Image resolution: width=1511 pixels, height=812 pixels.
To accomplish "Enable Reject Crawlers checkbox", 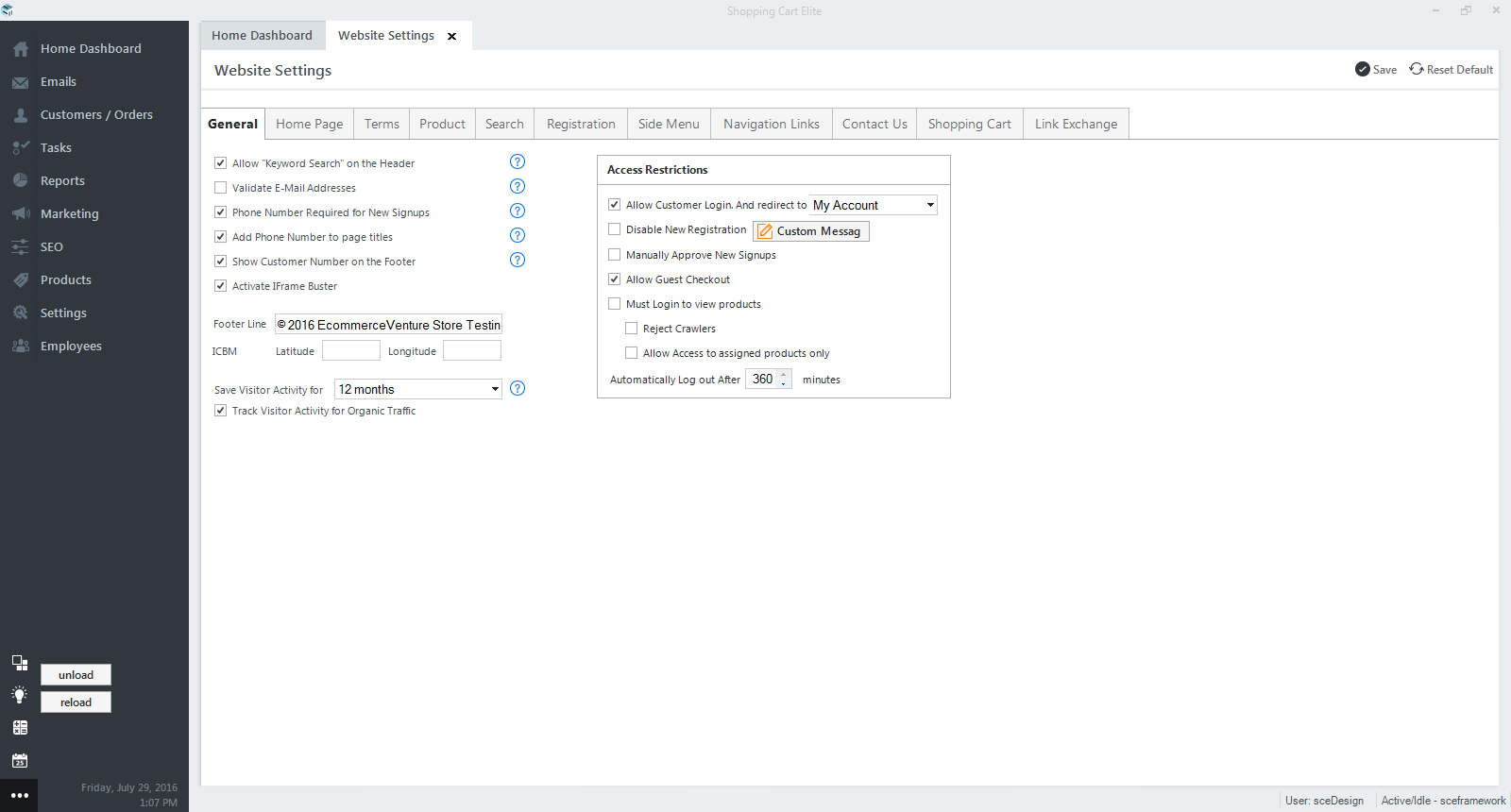I will click(x=632, y=328).
